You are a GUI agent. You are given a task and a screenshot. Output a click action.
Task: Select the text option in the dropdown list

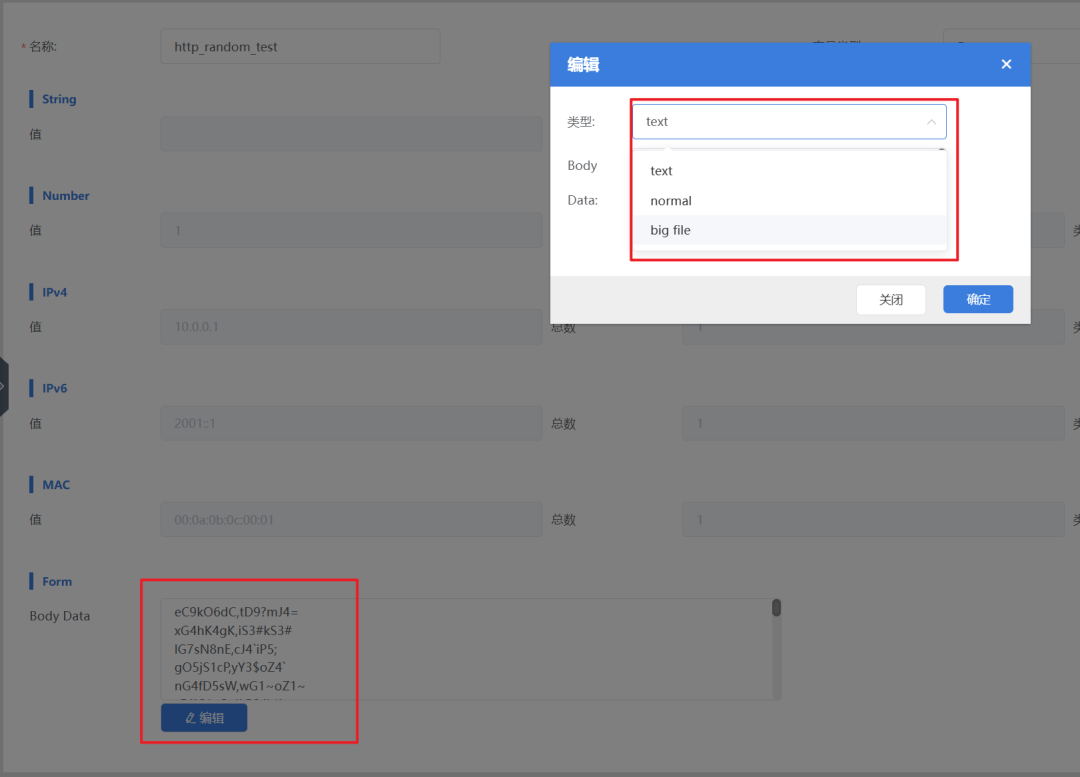[789, 171]
